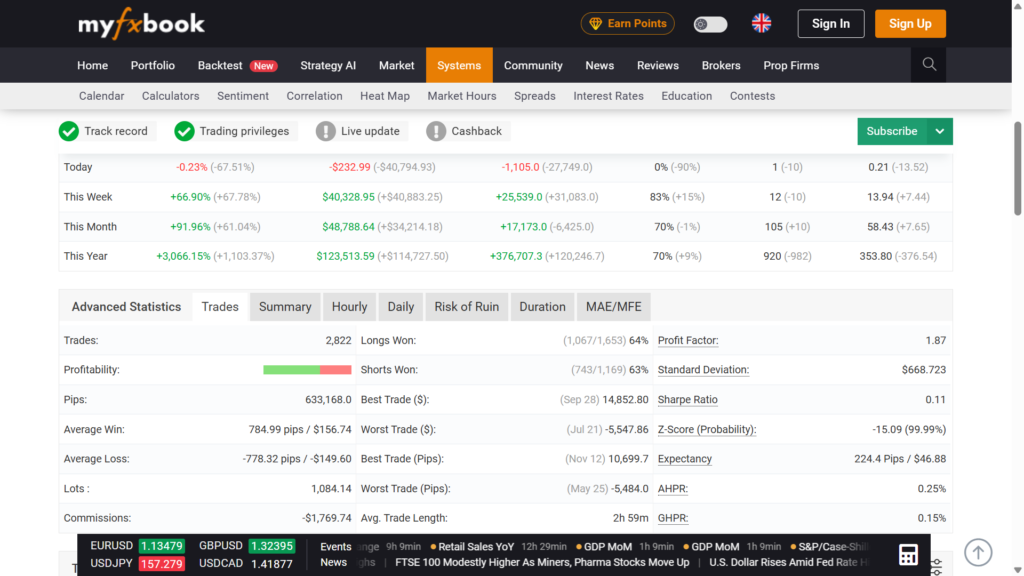The width and height of the screenshot is (1024, 576).
Task: Open the Community menu item
Action: click(533, 65)
